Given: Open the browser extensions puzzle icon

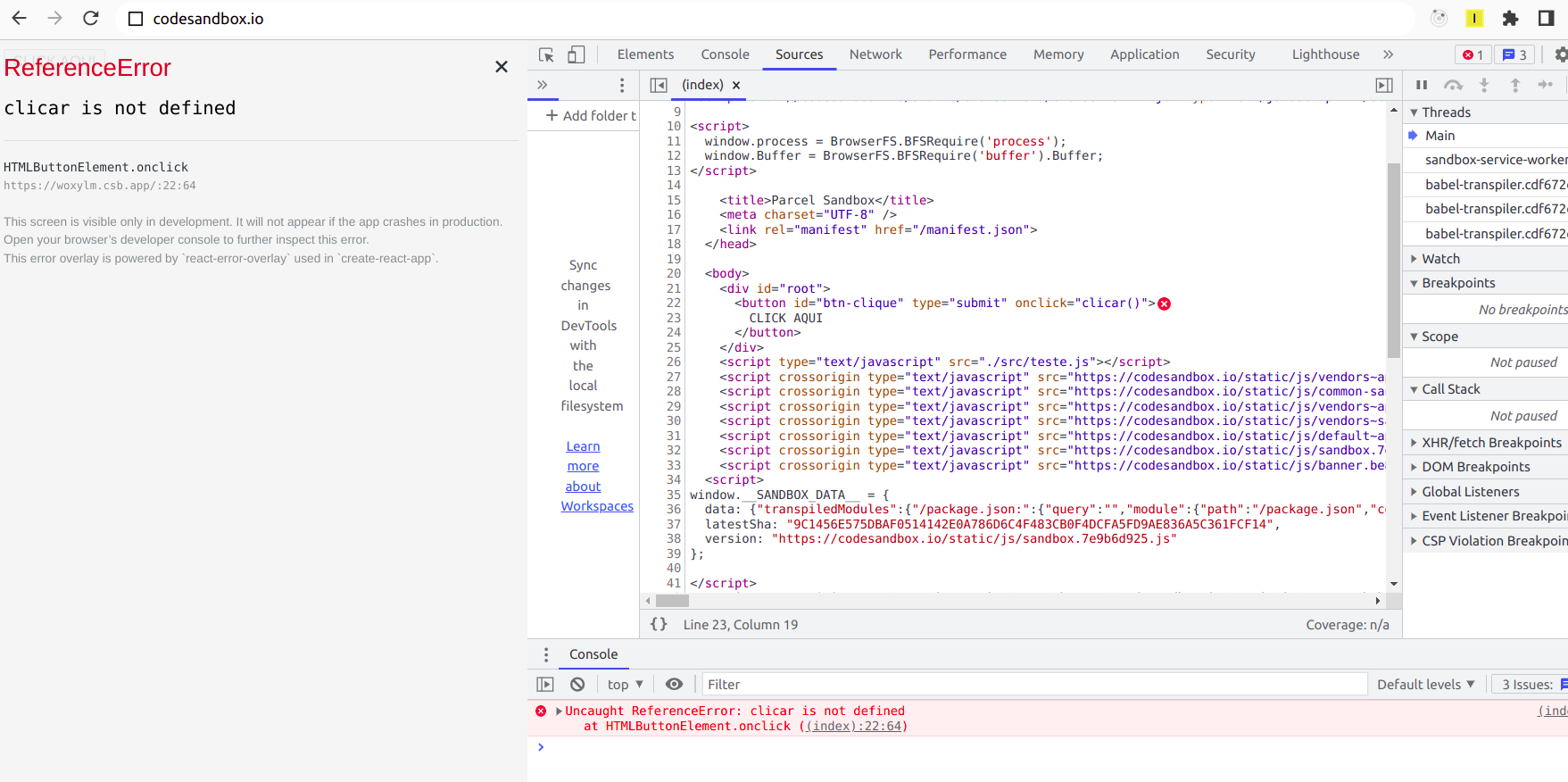Looking at the screenshot, I should click(1510, 18).
